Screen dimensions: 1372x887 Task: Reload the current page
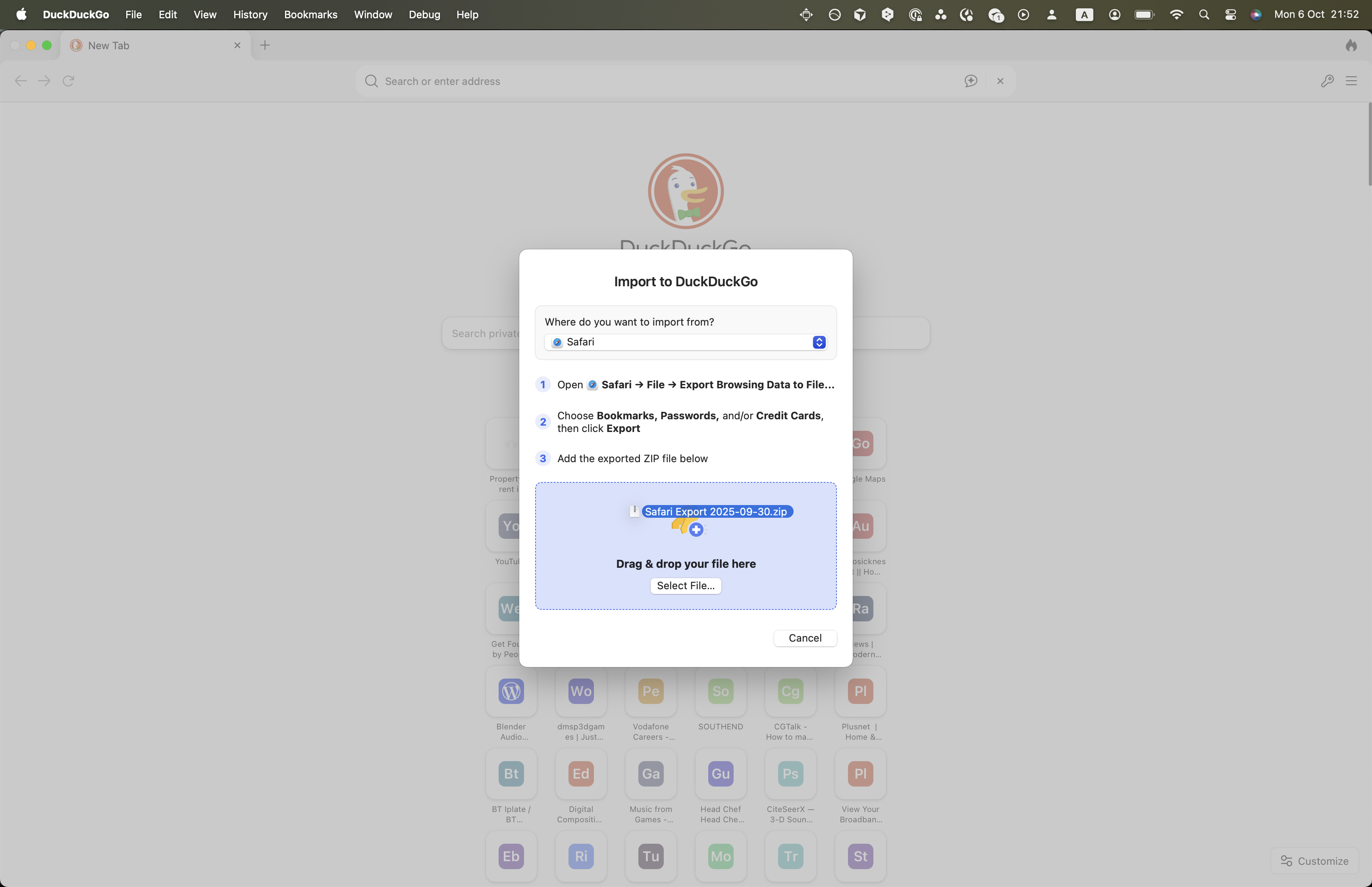tap(68, 81)
